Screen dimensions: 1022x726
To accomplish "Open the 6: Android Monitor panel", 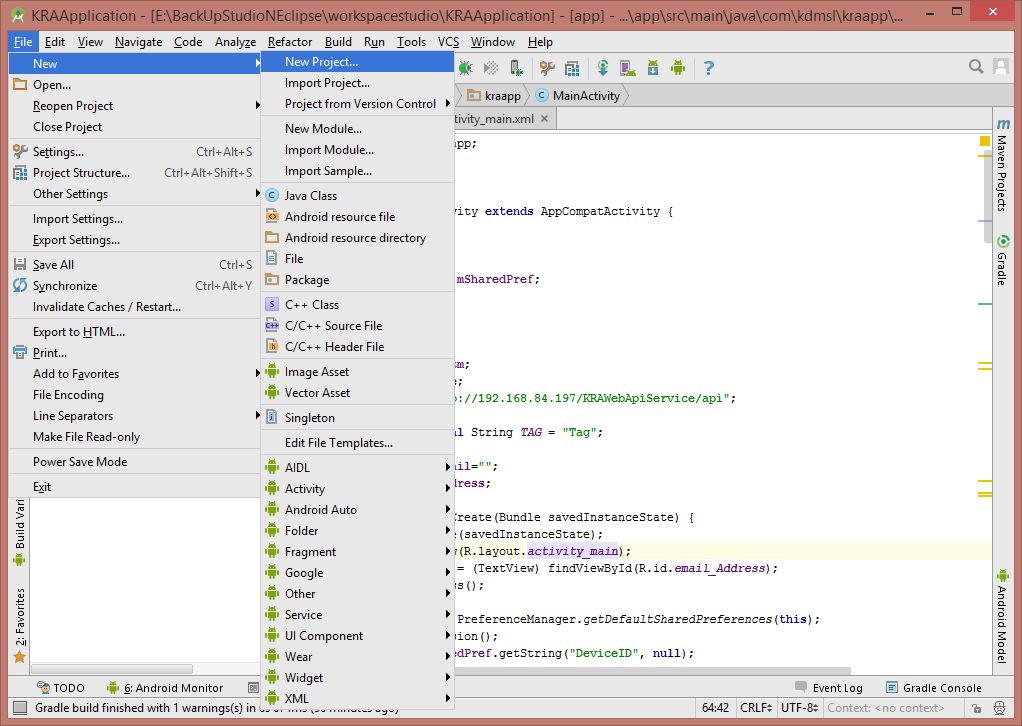I will click(x=175, y=687).
